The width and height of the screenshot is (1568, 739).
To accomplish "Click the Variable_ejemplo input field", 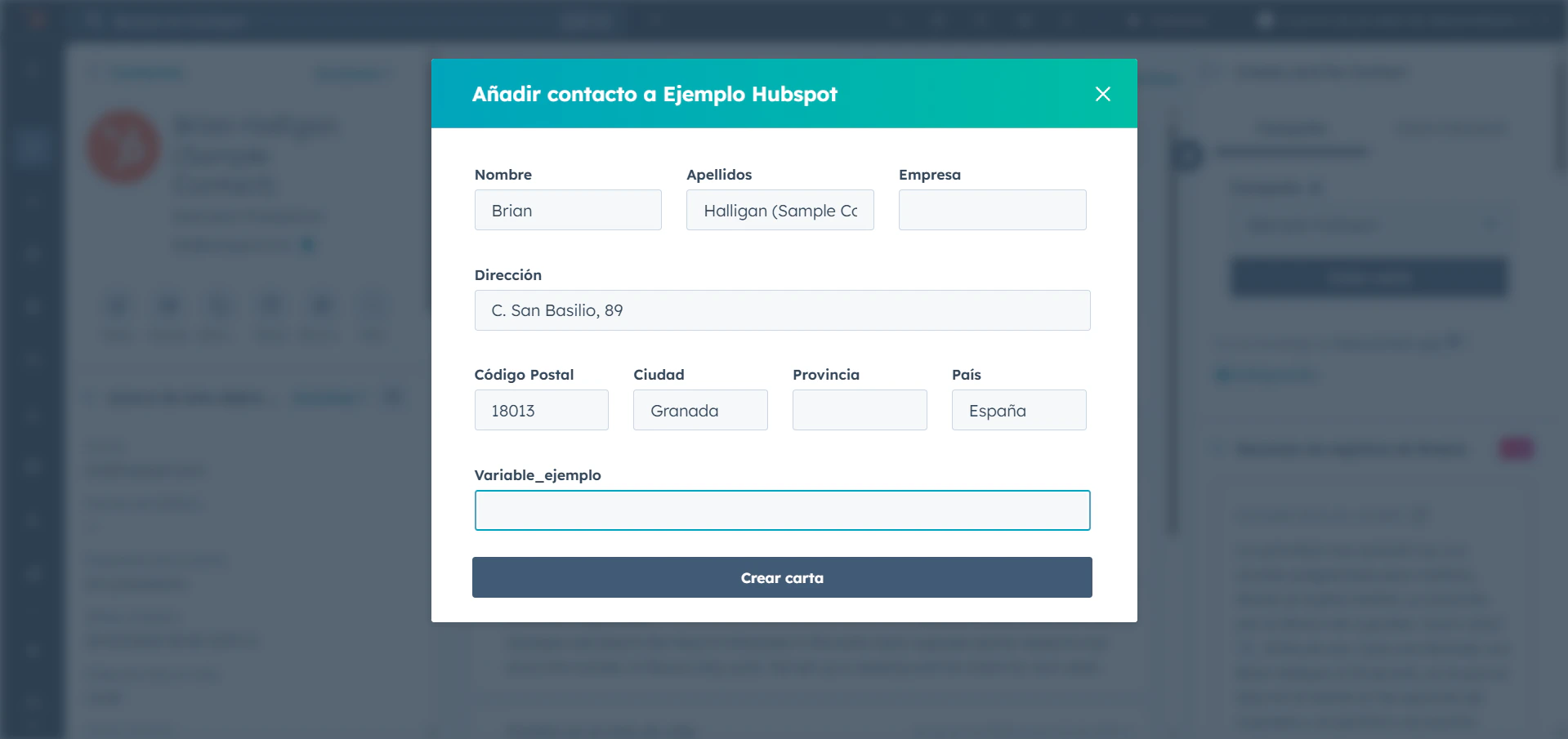I will 782,510.
